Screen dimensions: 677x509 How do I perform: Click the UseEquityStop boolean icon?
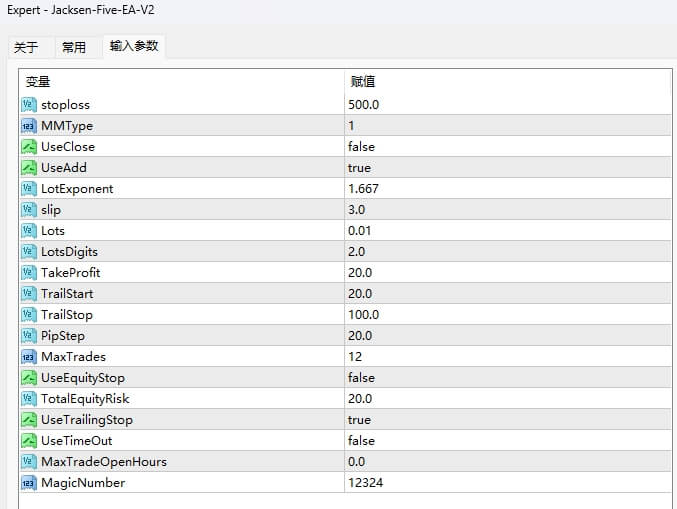click(29, 378)
